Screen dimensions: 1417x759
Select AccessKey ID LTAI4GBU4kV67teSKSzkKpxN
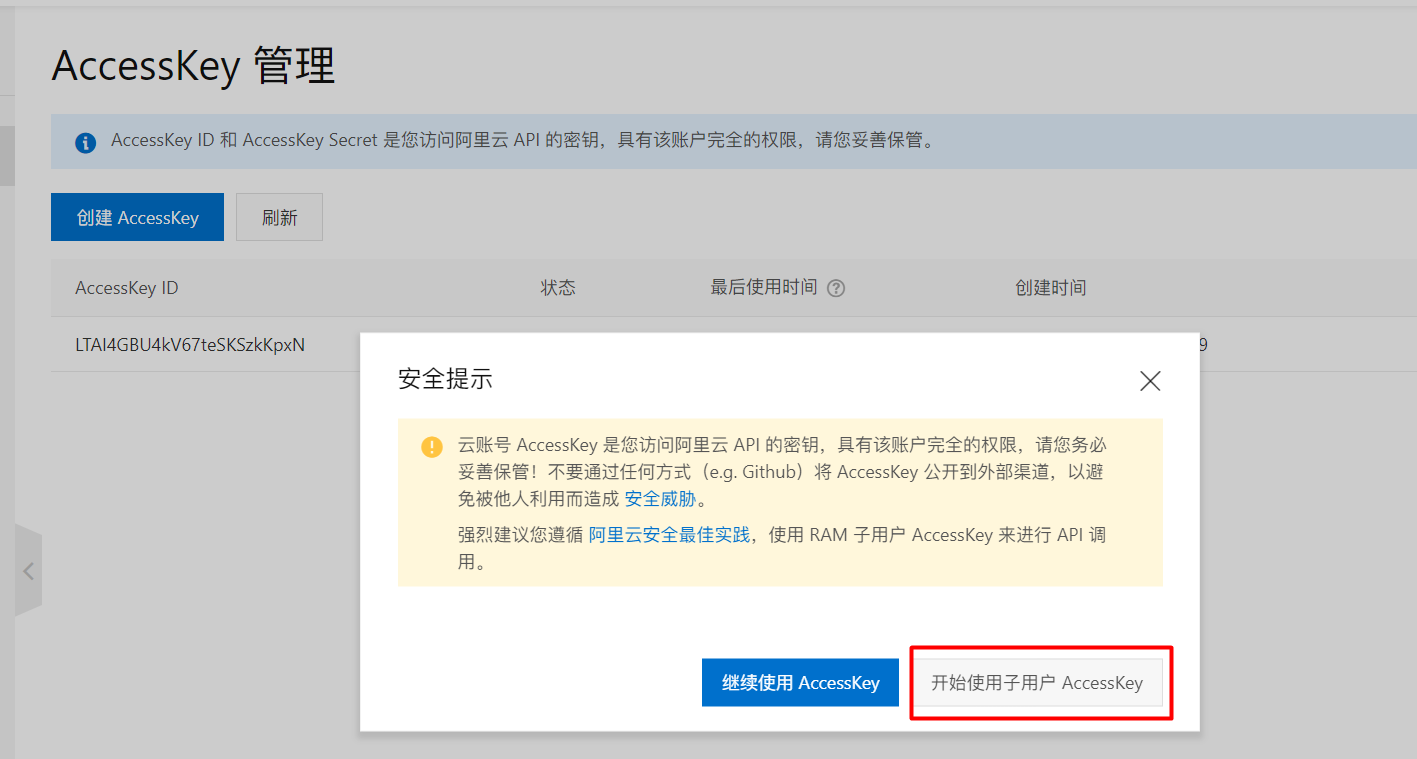tap(190, 345)
